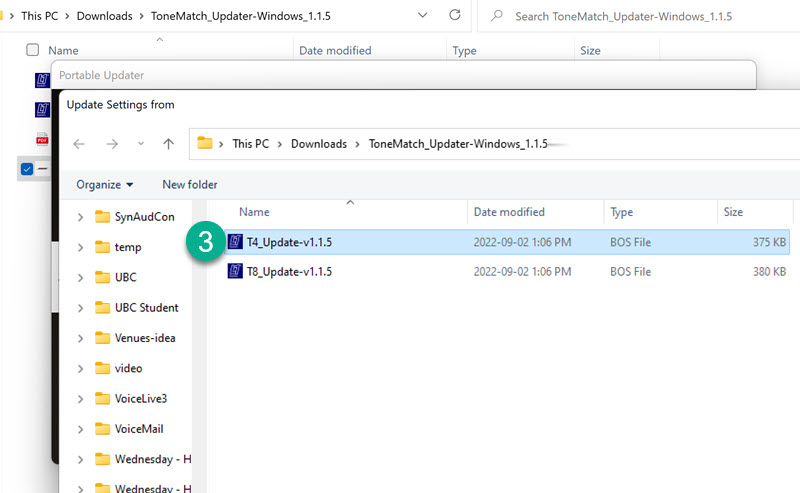Open the Explorer address bar history dropdown
The height and width of the screenshot is (493, 800).
[422, 16]
